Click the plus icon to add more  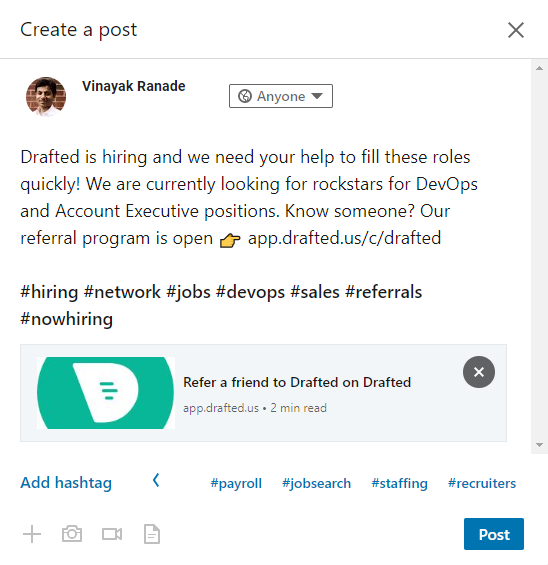tap(32, 534)
